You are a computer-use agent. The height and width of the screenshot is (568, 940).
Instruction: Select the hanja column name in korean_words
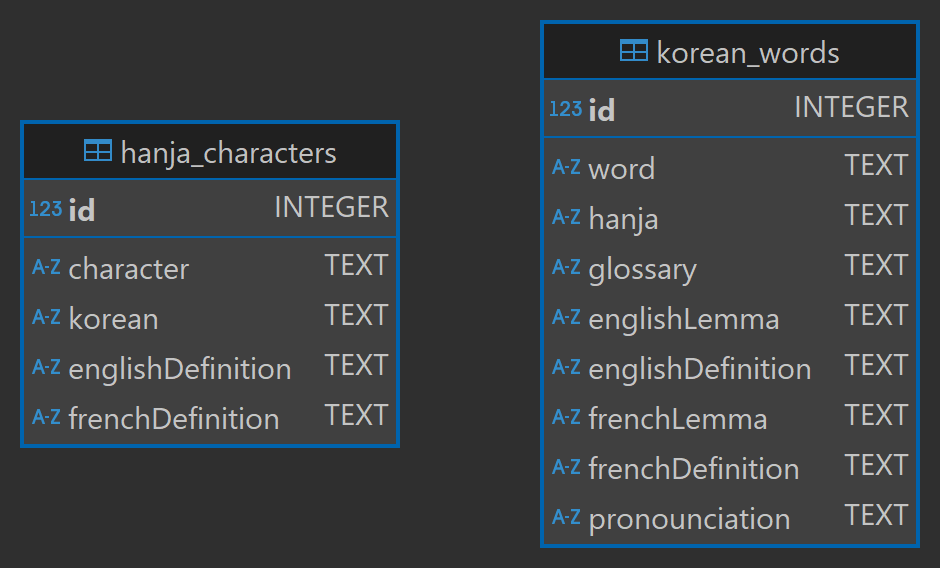click(x=623, y=219)
